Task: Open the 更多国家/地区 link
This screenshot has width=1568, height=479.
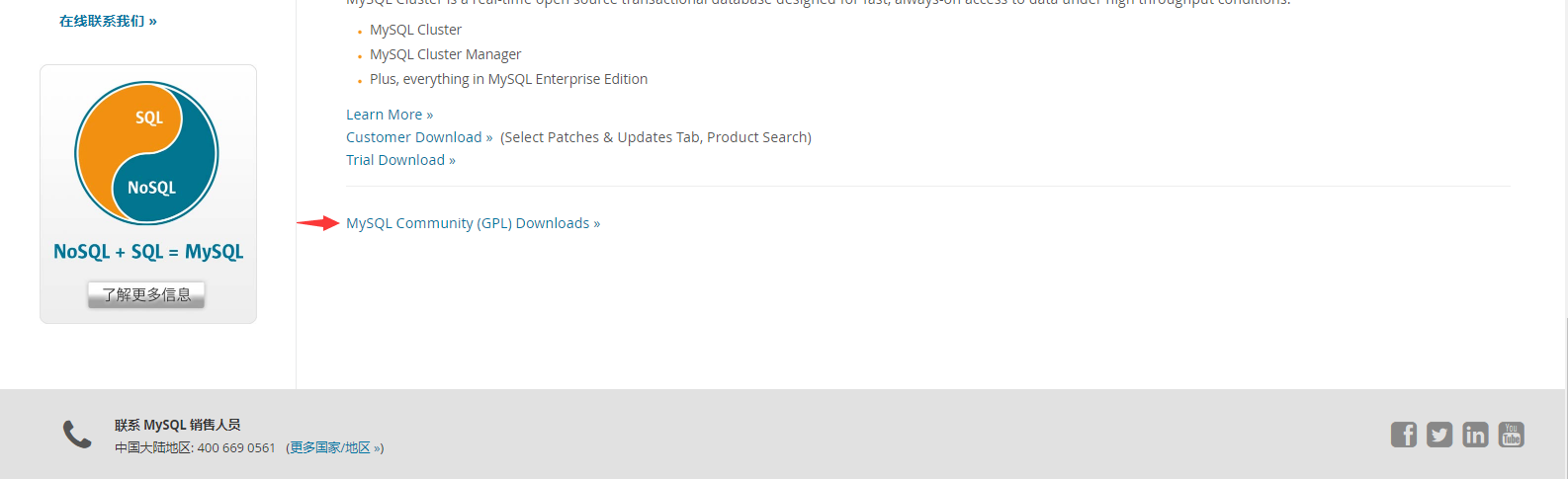Action: click(x=330, y=447)
